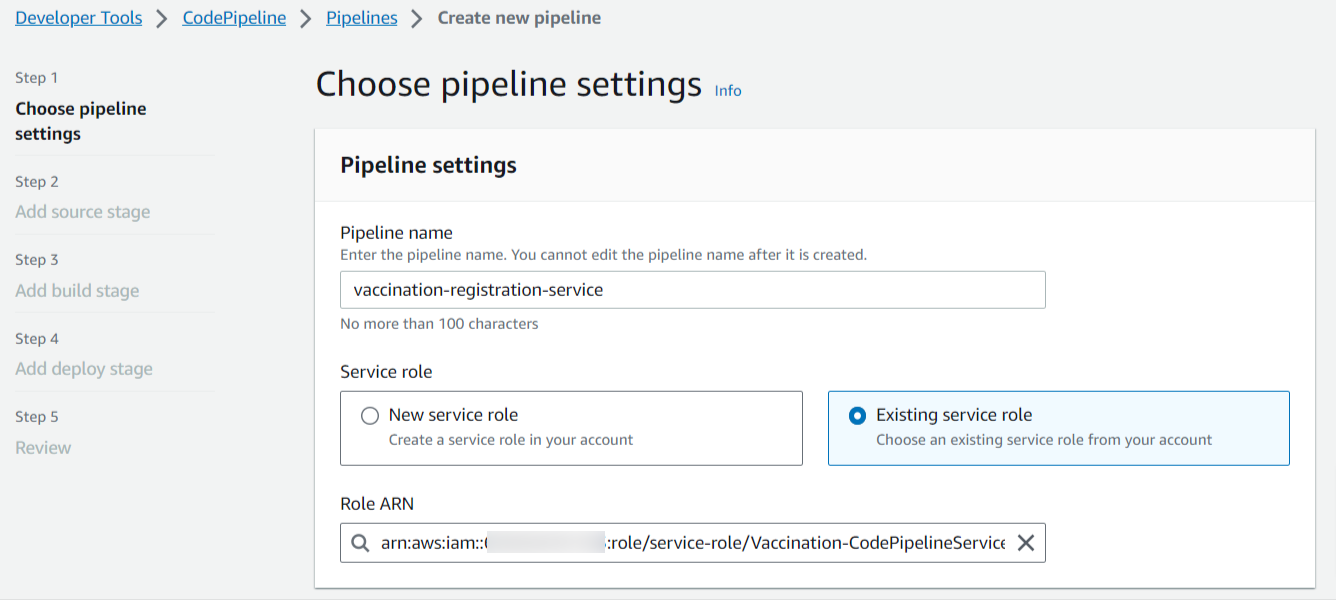This screenshot has width=1336, height=600.
Task: Go to the CodePipeline breadcrumb link
Action: pyautogui.click(x=234, y=18)
